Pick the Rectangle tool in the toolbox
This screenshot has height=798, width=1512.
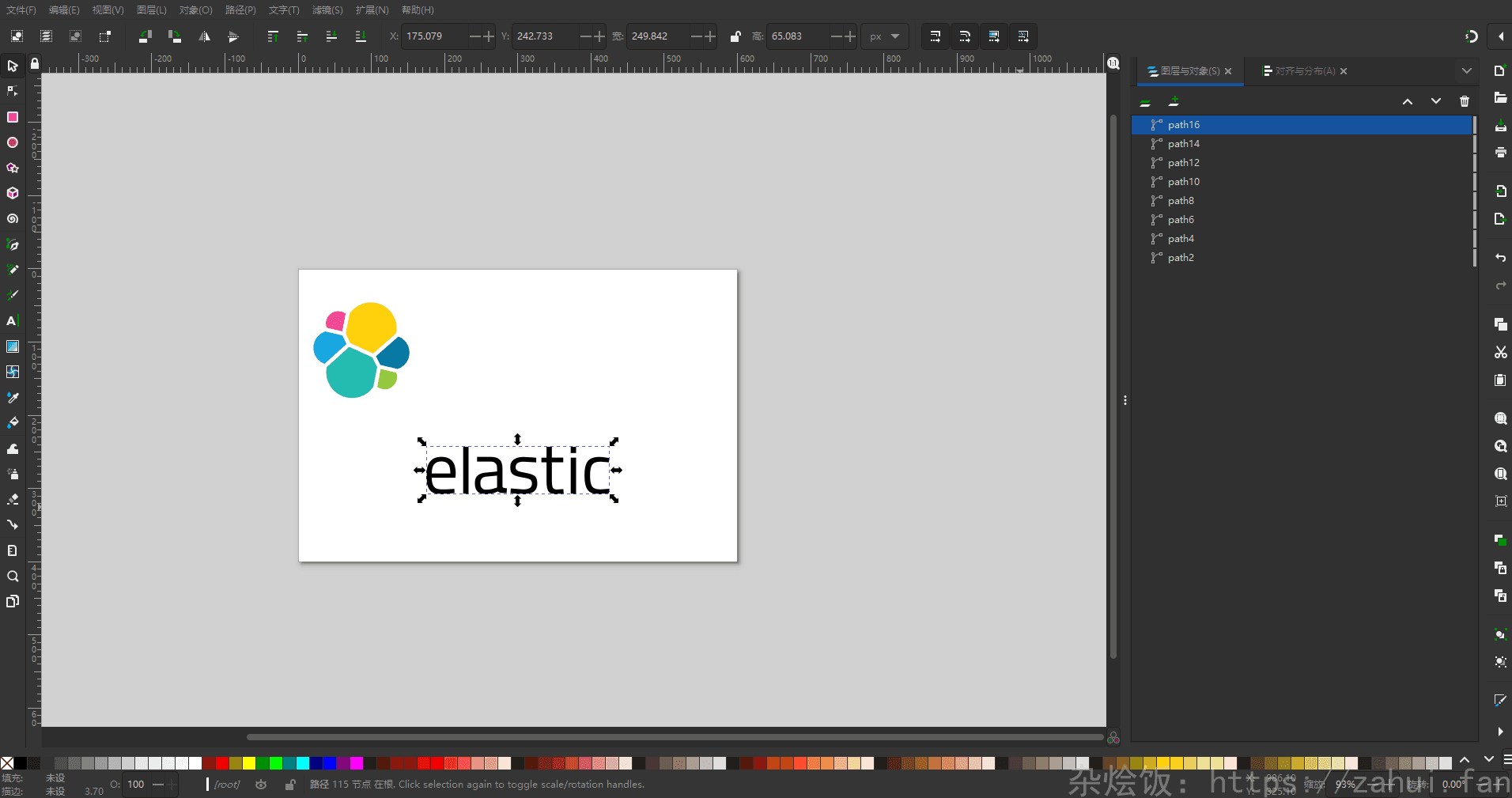click(x=13, y=117)
